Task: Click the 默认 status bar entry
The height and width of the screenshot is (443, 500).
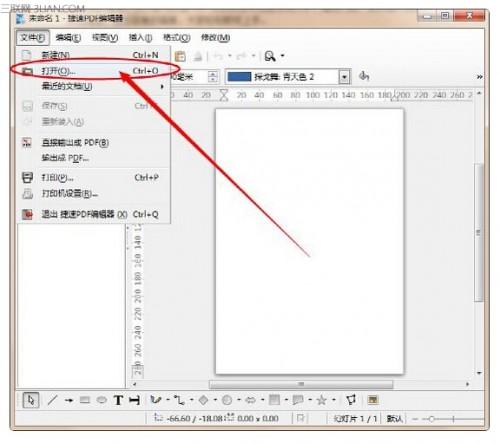Action: (394, 419)
